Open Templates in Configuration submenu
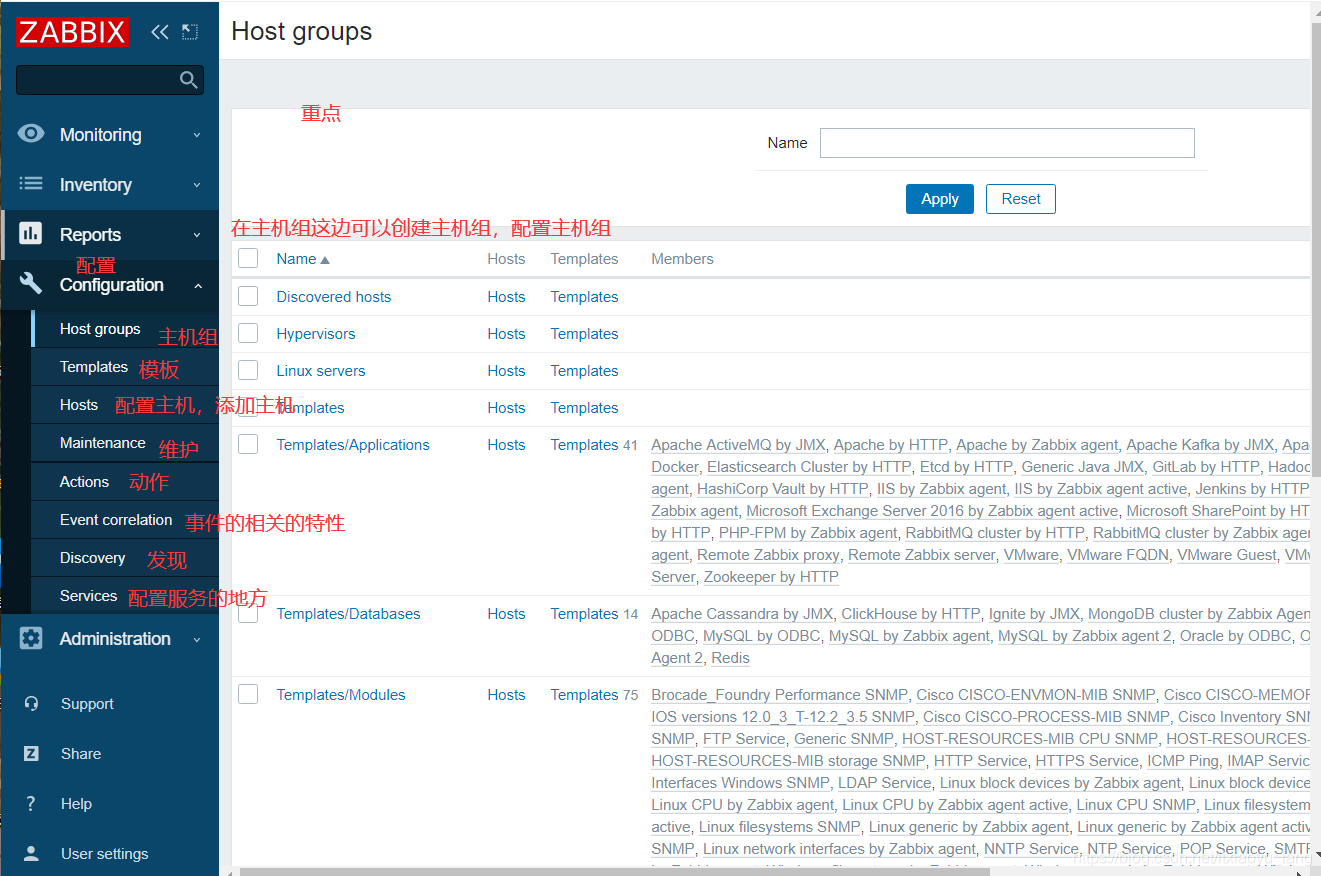1321x876 pixels. tap(94, 367)
